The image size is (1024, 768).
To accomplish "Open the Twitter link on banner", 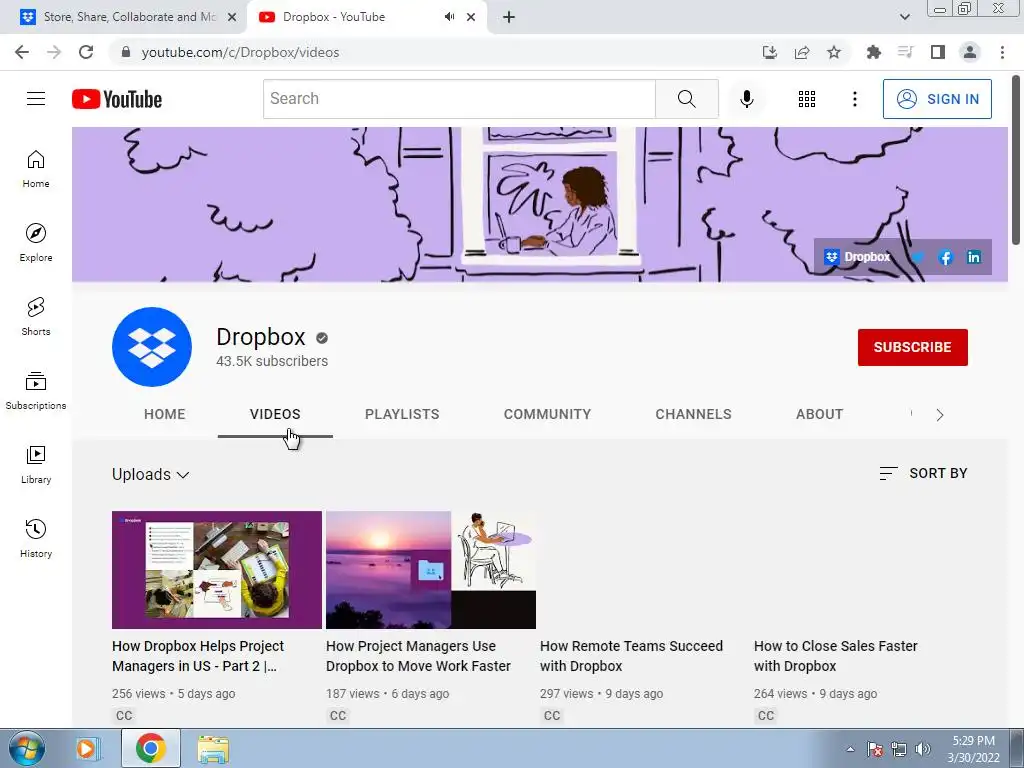I will tap(918, 257).
